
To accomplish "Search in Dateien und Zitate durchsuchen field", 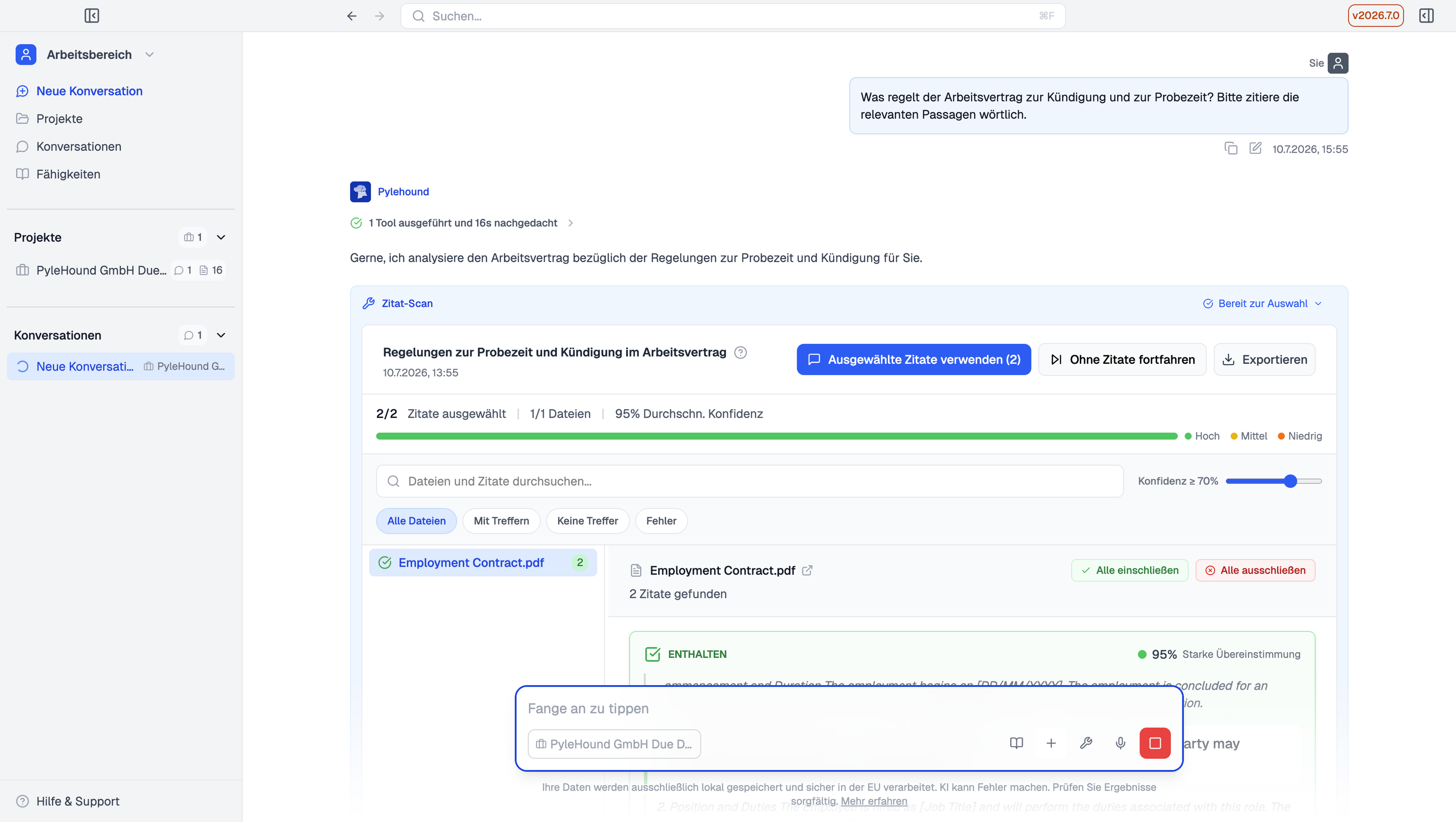I will point(750,481).
